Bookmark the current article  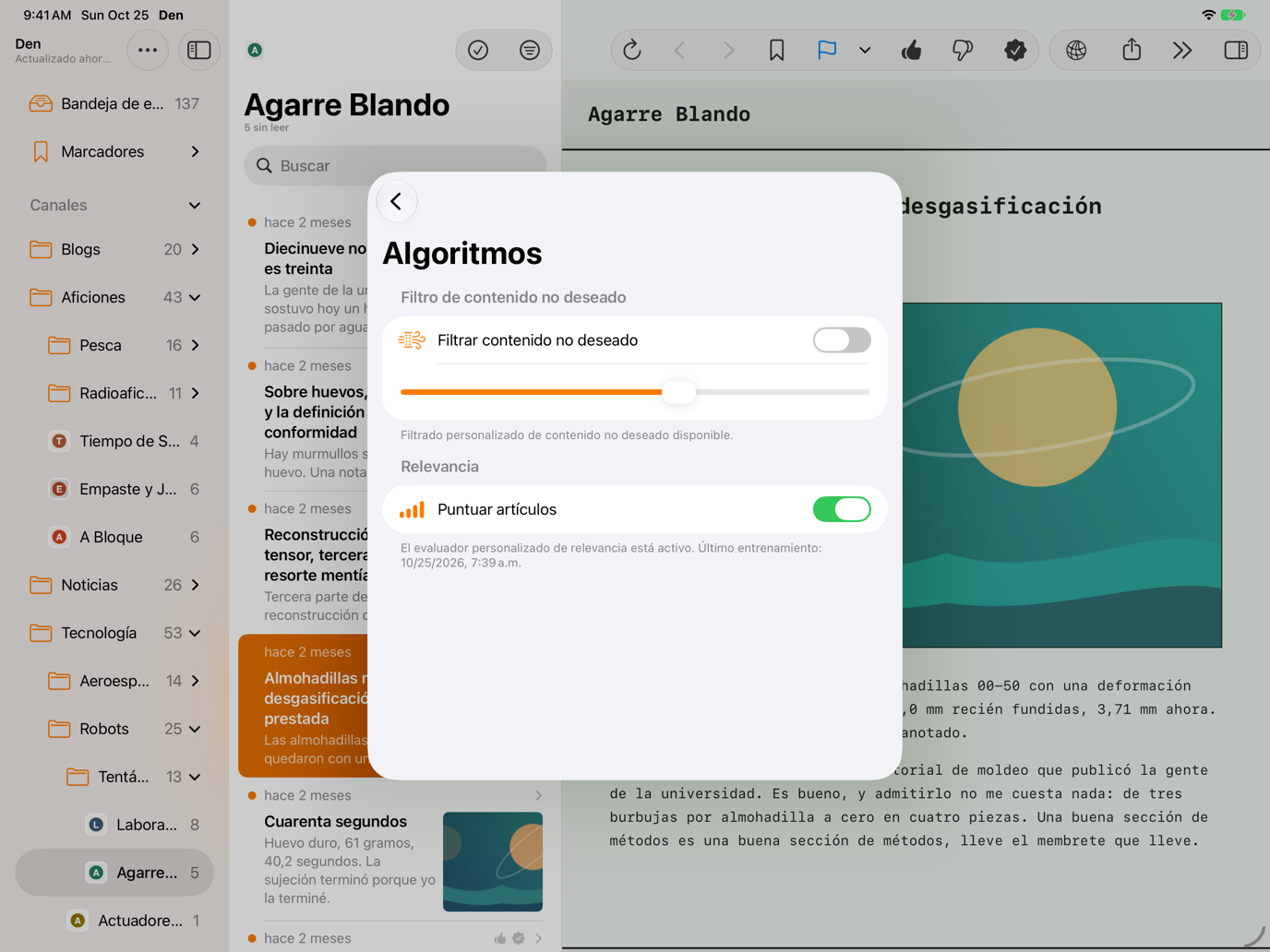777,51
